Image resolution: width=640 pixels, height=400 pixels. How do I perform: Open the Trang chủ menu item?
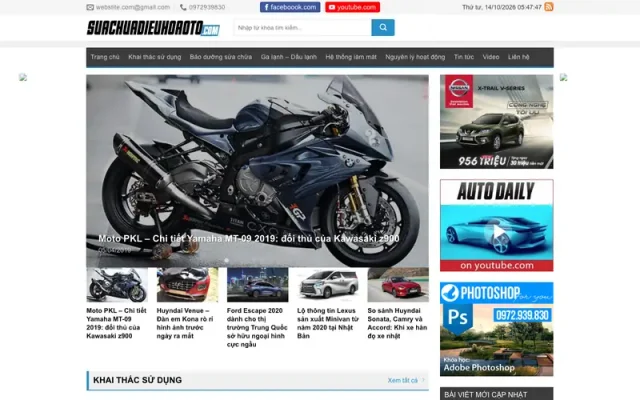105,57
